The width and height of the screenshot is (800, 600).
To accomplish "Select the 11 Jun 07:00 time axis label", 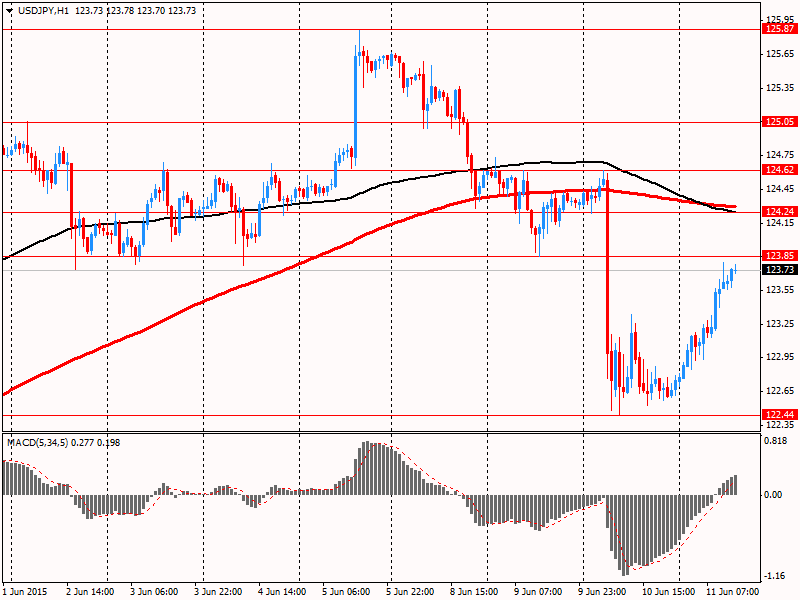I will point(733,592).
